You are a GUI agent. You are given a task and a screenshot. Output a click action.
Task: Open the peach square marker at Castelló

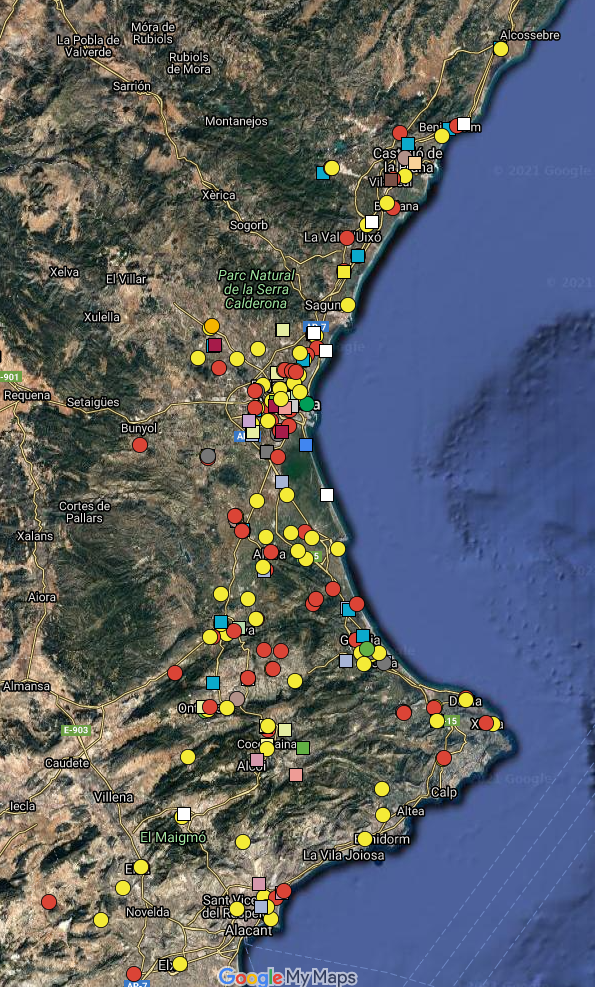coord(415,163)
